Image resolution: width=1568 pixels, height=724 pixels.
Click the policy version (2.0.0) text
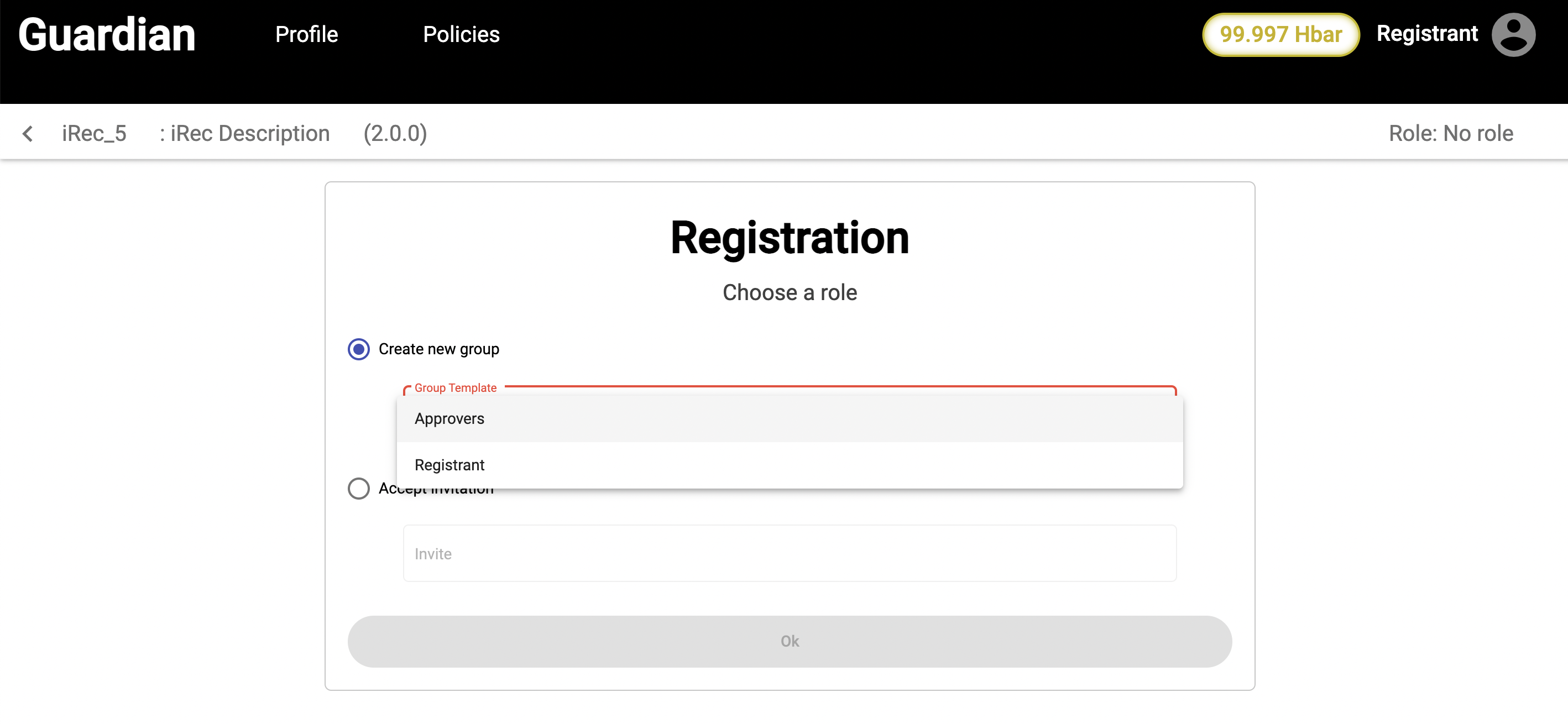(x=395, y=134)
